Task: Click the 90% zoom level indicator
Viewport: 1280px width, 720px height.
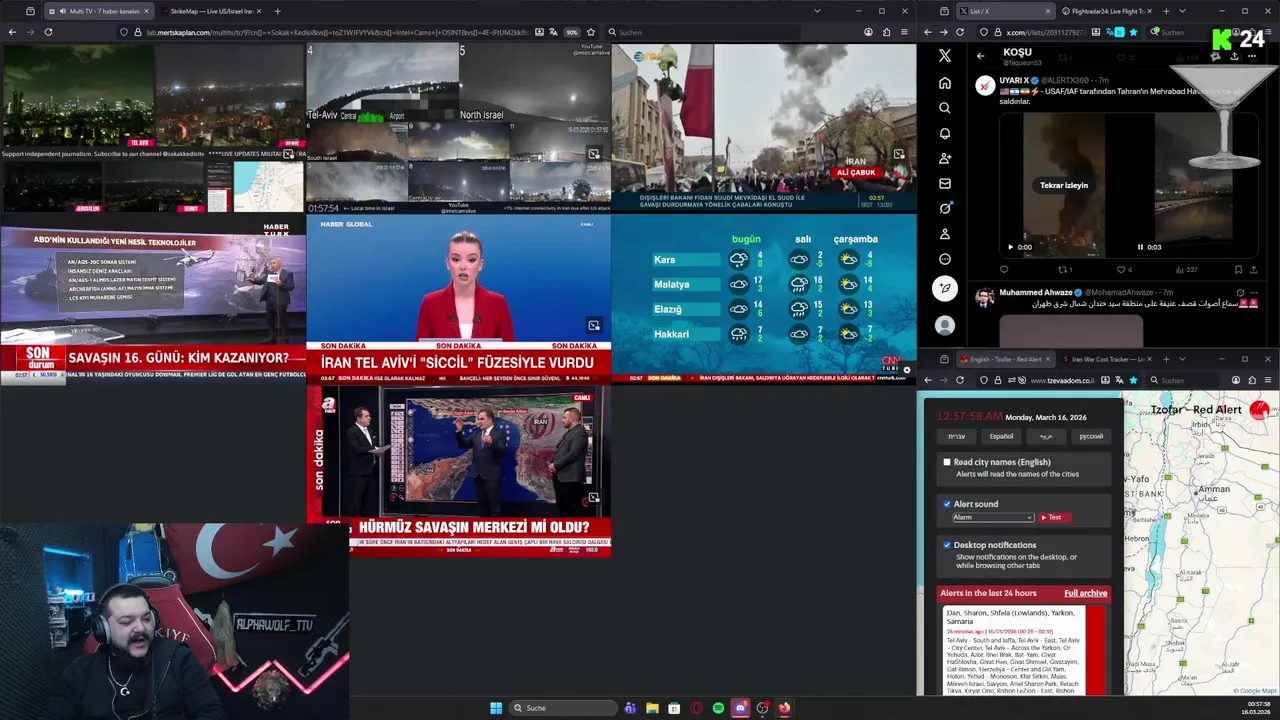Action: point(572,32)
